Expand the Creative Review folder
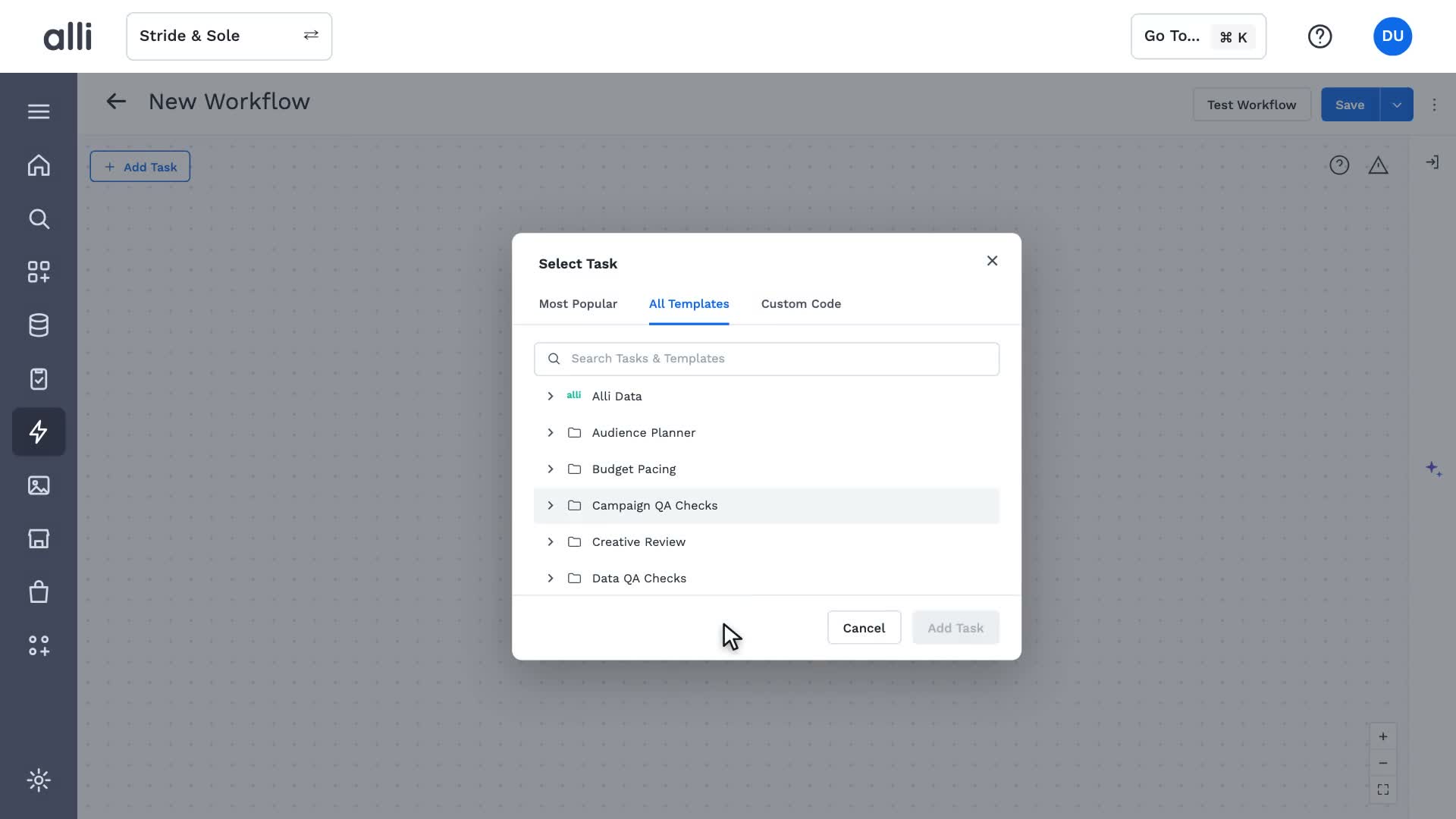Image resolution: width=1456 pixels, height=819 pixels. (x=551, y=541)
